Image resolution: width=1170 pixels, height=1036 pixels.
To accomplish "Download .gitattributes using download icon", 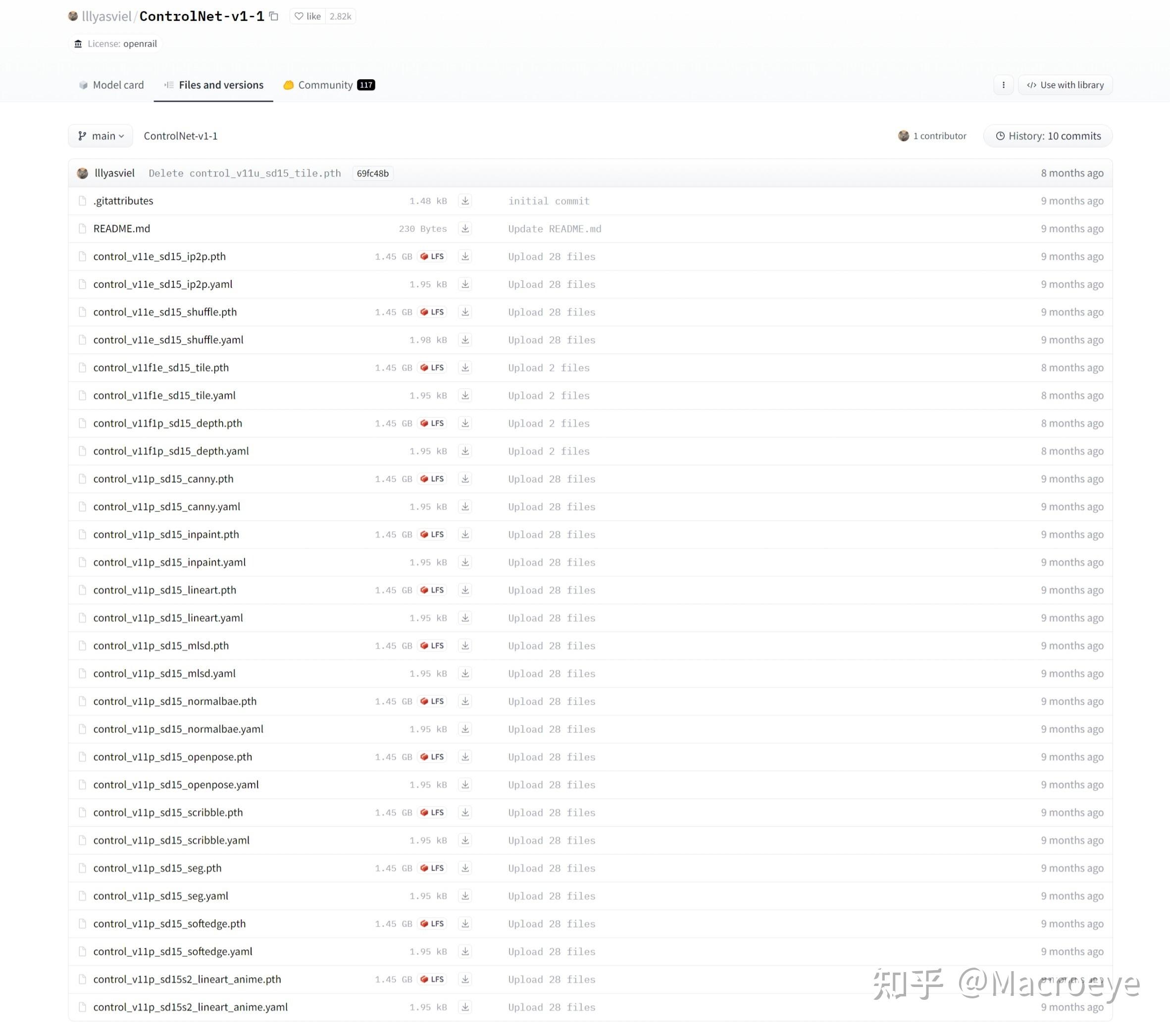I will coord(465,201).
